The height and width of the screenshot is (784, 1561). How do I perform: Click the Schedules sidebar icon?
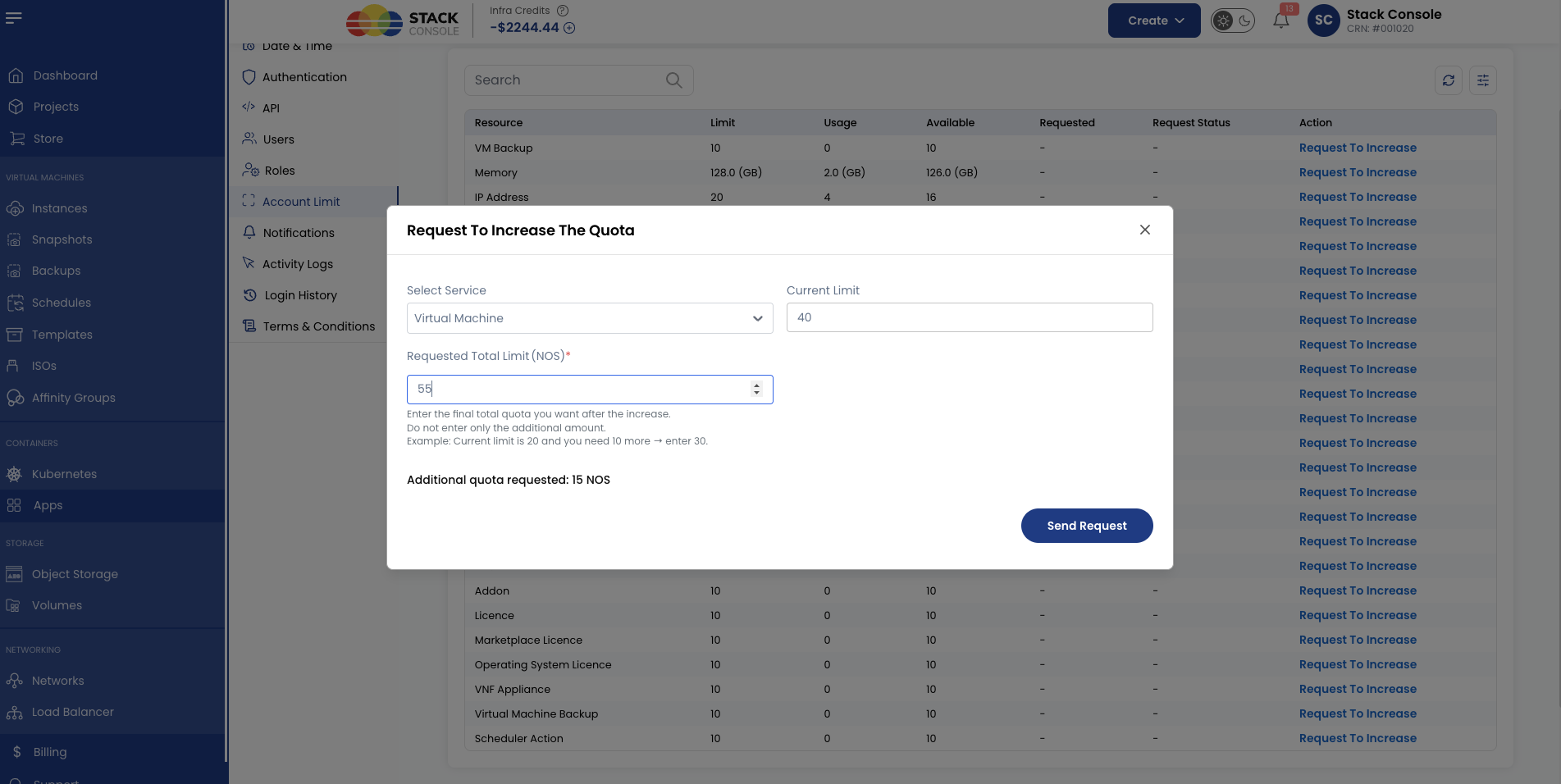click(15, 303)
